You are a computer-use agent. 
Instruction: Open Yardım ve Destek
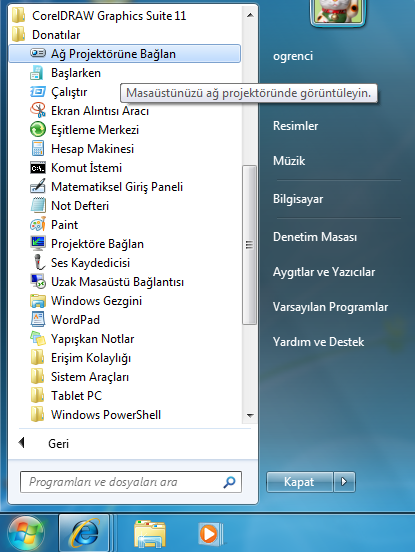pyautogui.click(x=319, y=341)
